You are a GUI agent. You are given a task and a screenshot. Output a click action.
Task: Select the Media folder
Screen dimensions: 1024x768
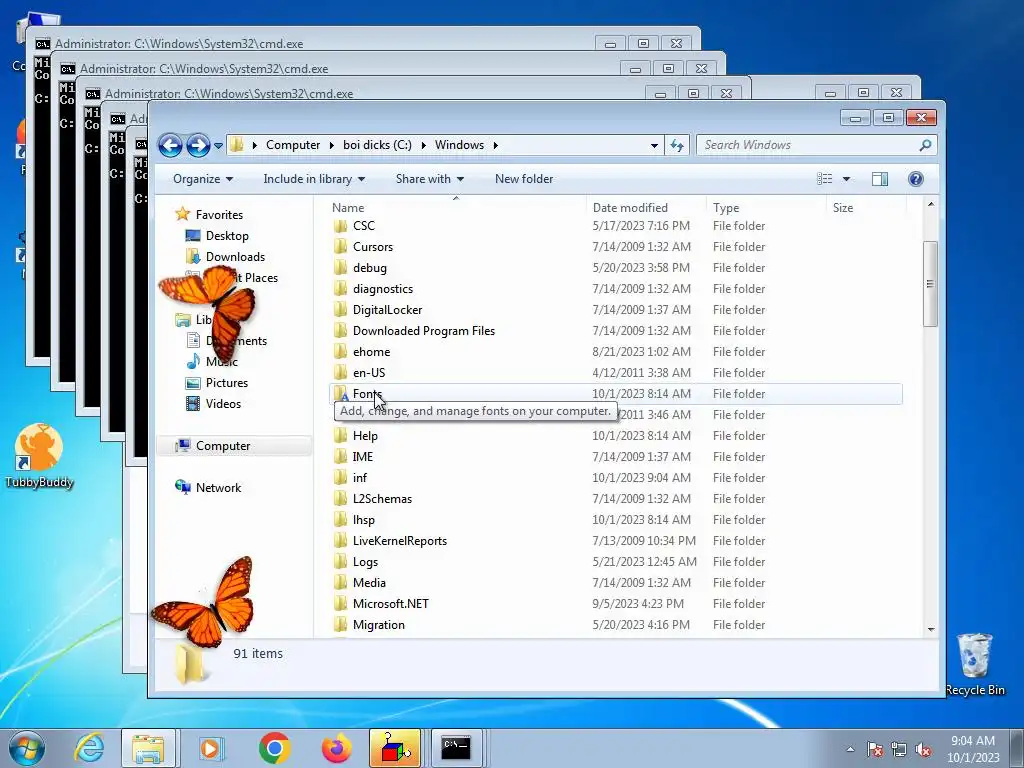coord(369,583)
